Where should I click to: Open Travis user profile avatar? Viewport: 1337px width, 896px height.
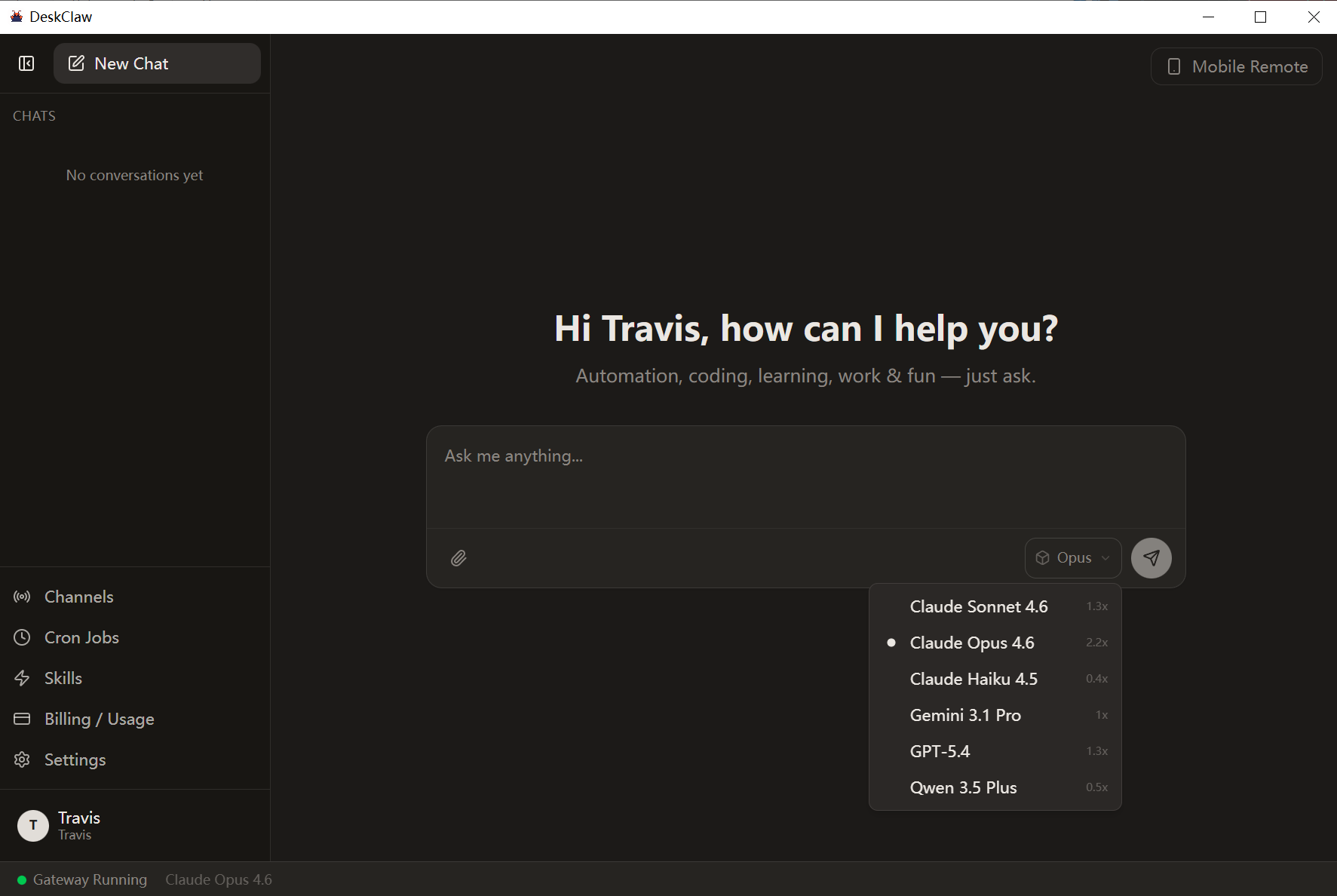tap(33, 826)
